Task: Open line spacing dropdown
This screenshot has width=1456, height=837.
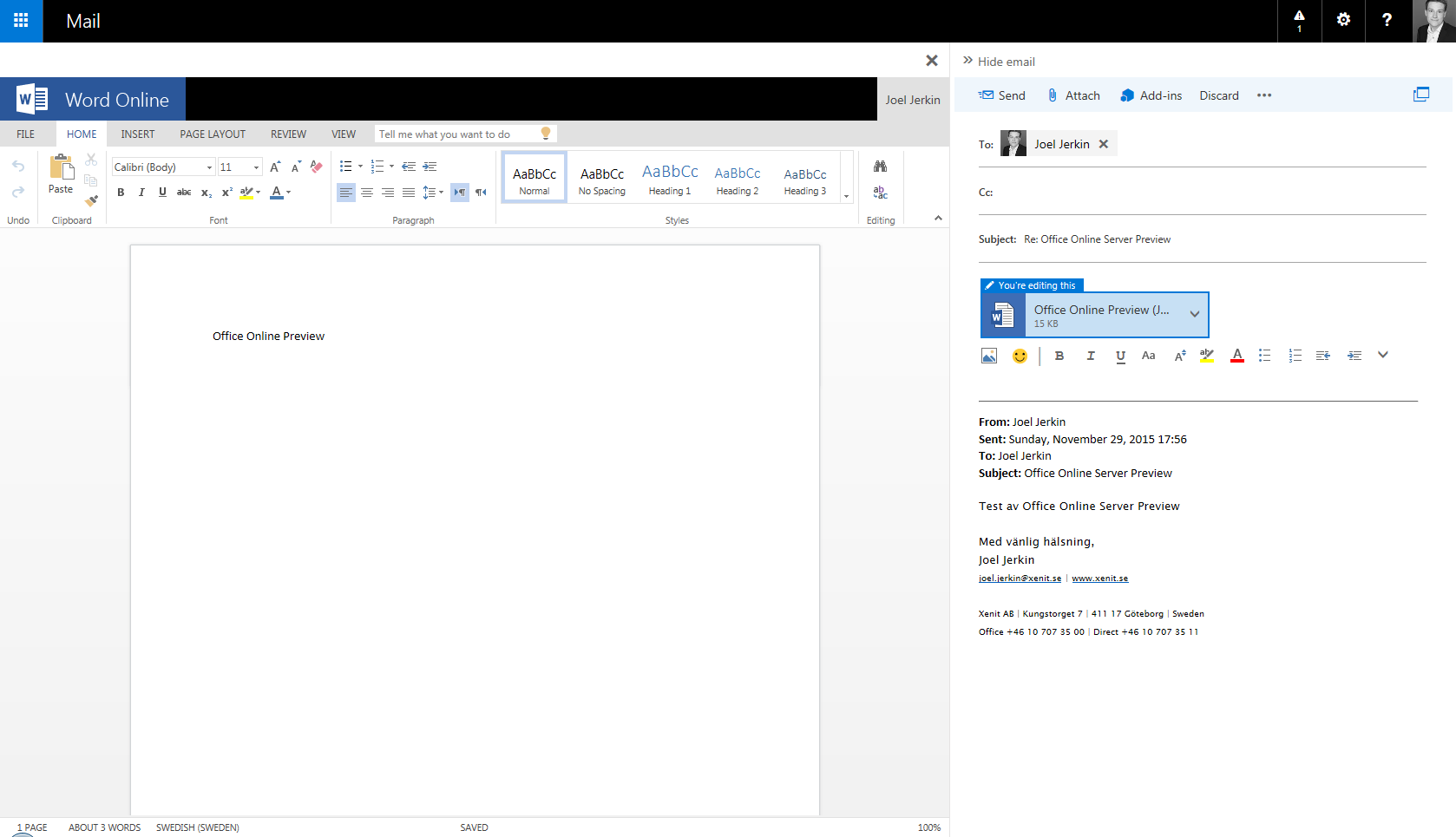Action: [x=433, y=193]
